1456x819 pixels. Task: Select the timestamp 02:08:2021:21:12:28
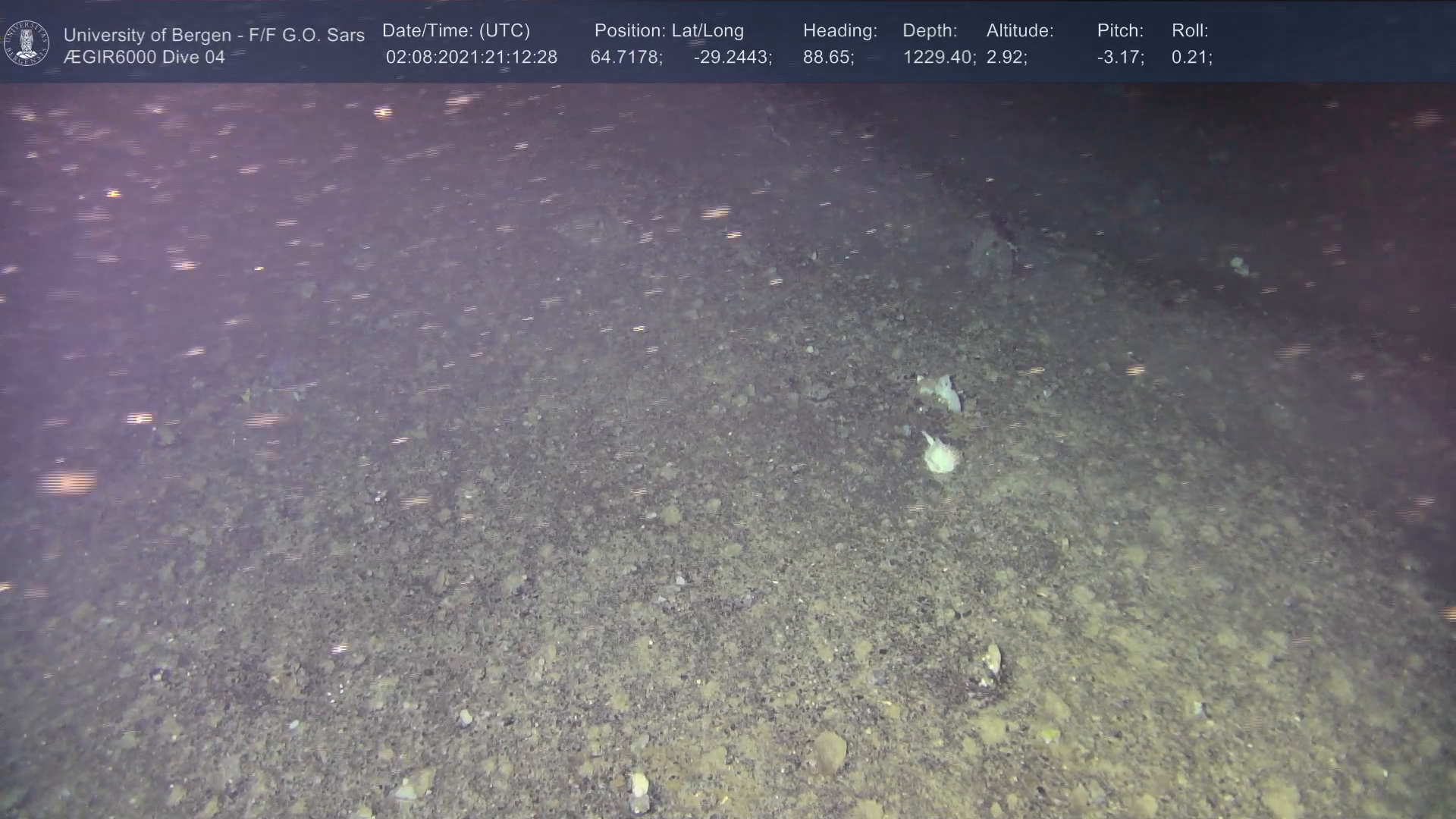pyautogui.click(x=471, y=58)
